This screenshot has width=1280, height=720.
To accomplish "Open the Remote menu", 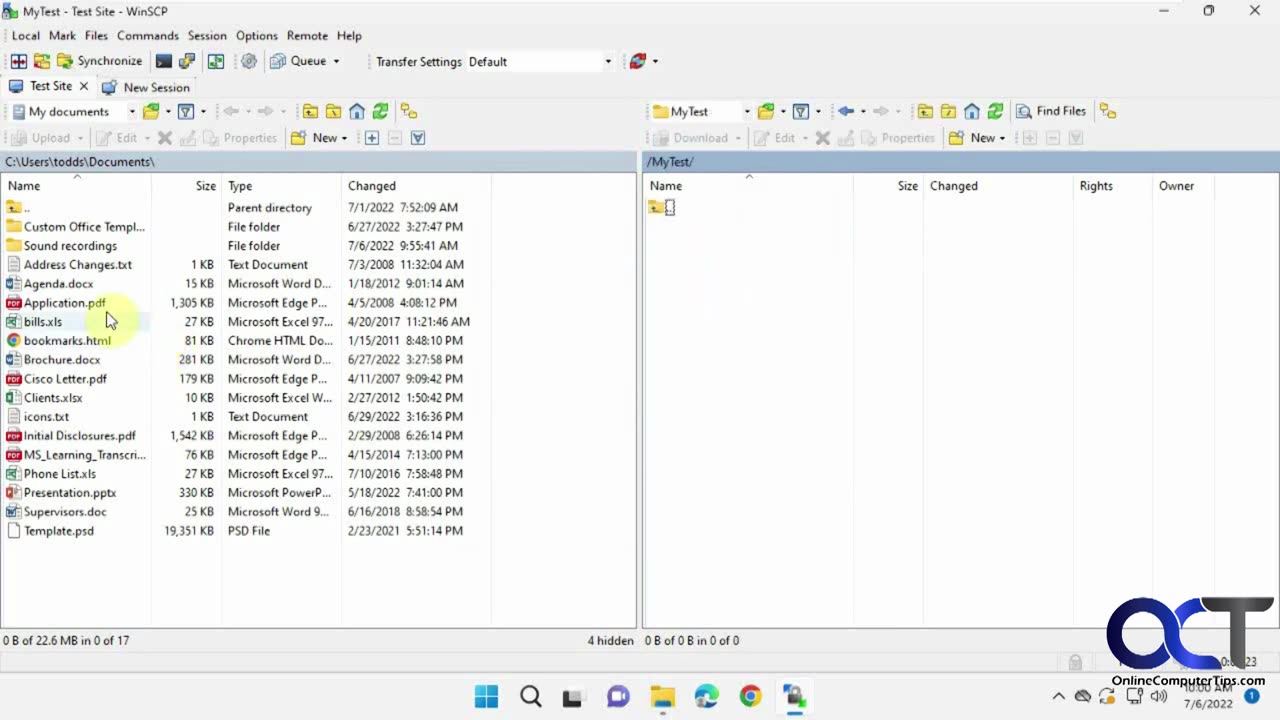I will coord(307,35).
